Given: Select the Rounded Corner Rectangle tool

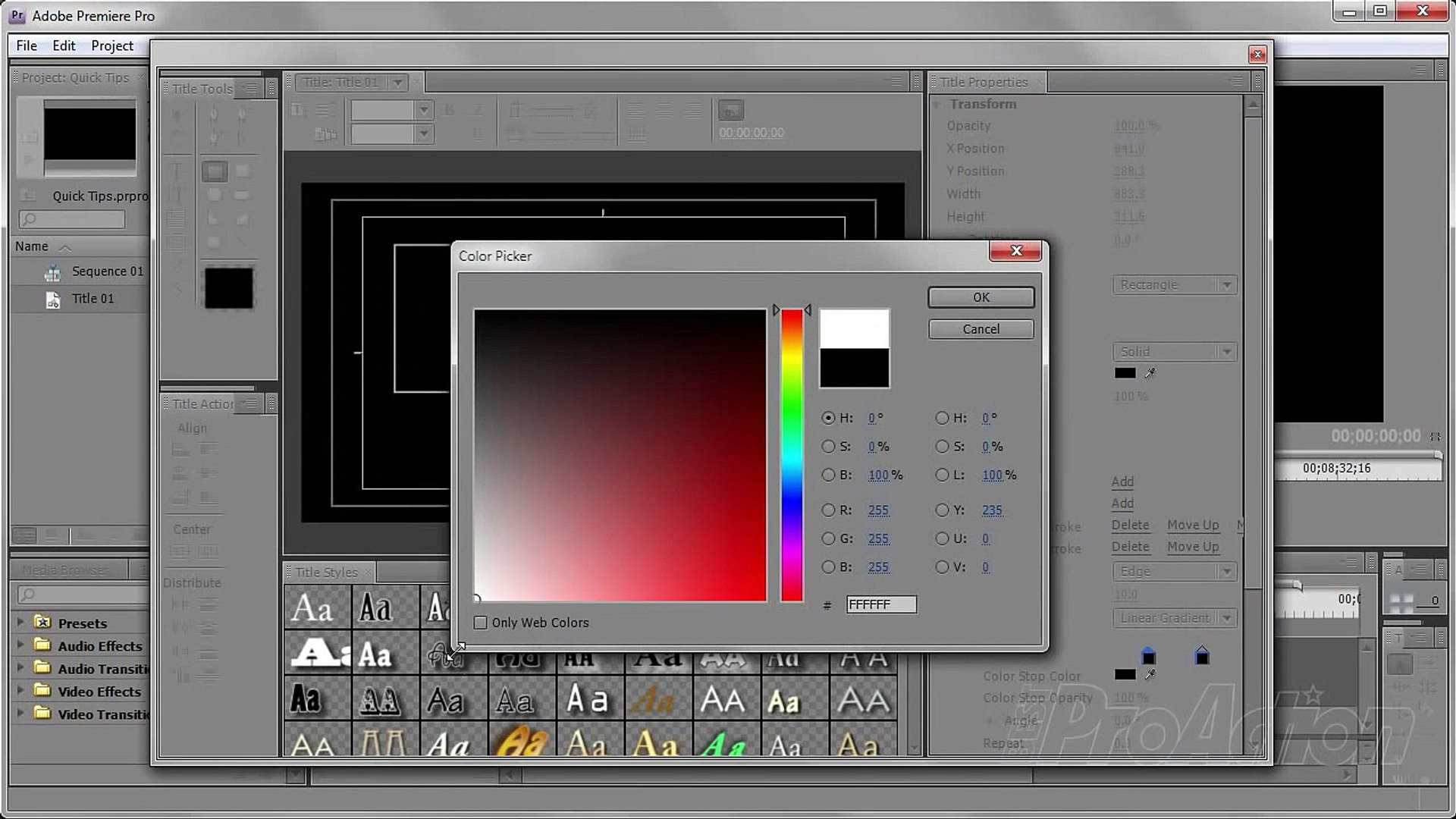Looking at the screenshot, I should 243,171.
